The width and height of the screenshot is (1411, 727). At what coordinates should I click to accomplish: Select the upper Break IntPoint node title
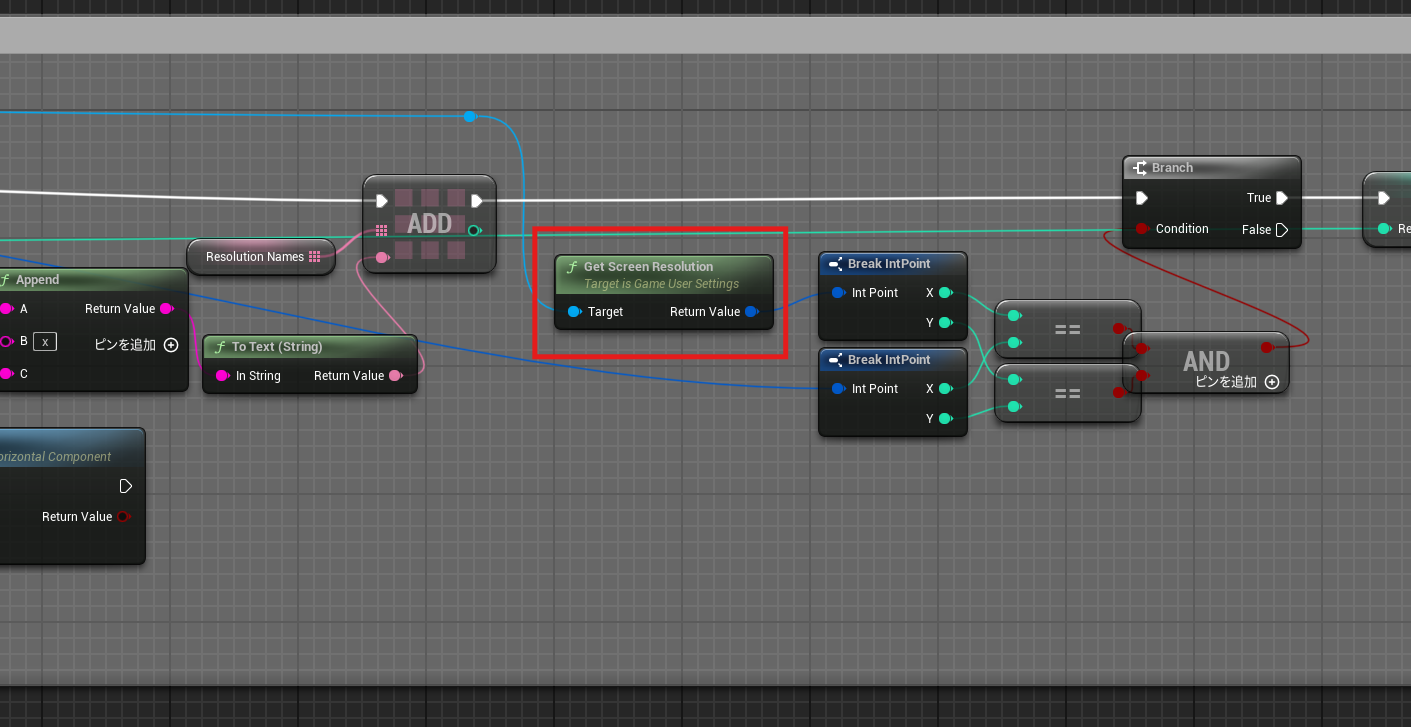click(889, 264)
